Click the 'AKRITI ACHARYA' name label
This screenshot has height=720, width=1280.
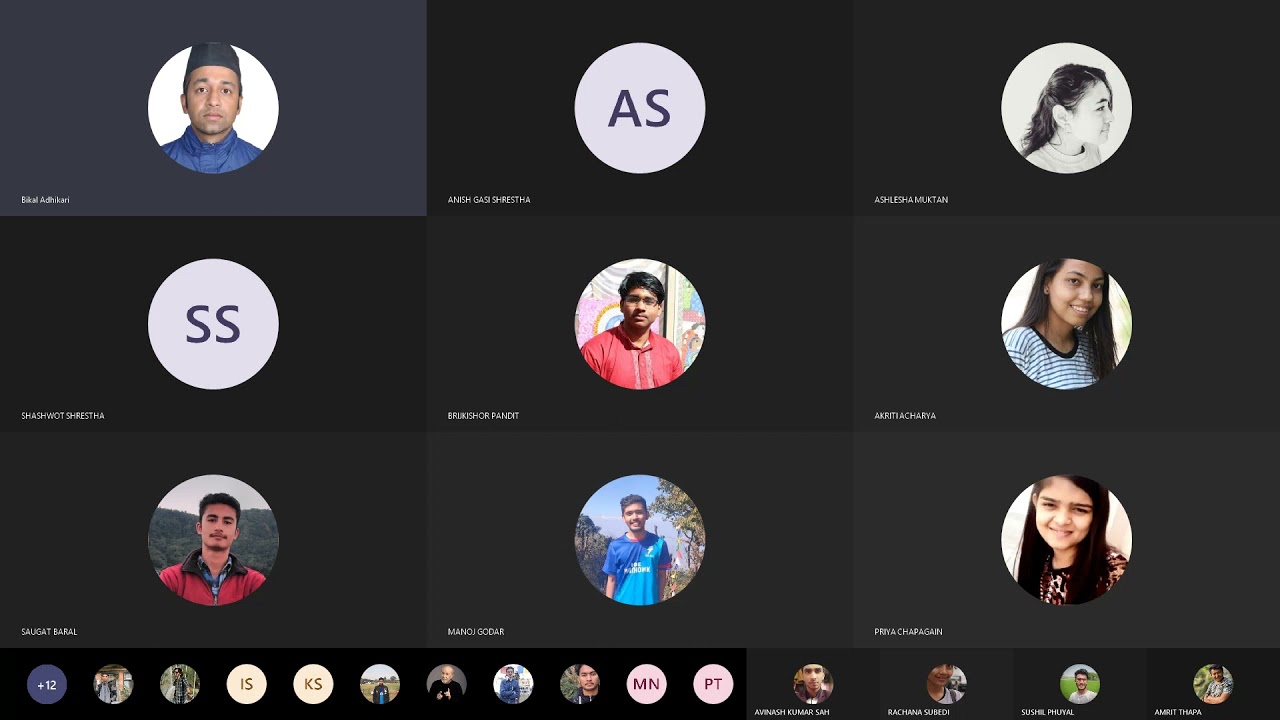click(x=905, y=416)
